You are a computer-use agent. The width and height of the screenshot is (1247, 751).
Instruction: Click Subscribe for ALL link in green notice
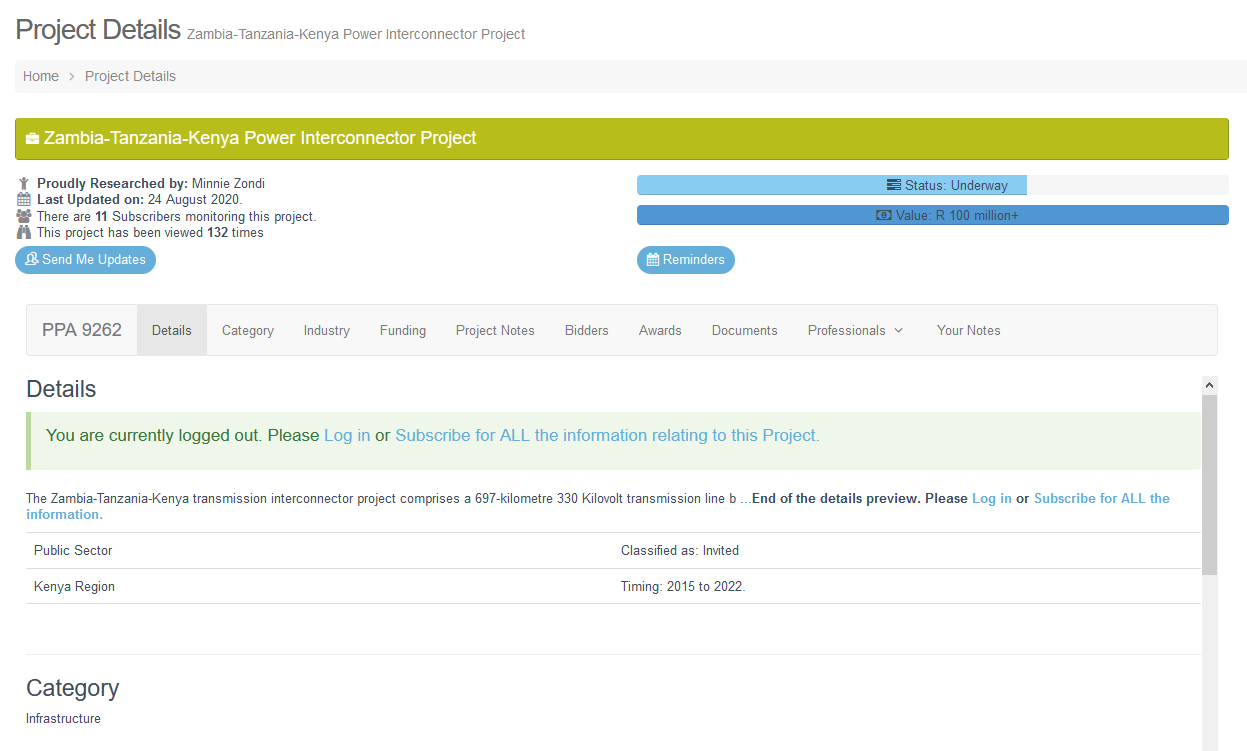[x=607, y=436]
